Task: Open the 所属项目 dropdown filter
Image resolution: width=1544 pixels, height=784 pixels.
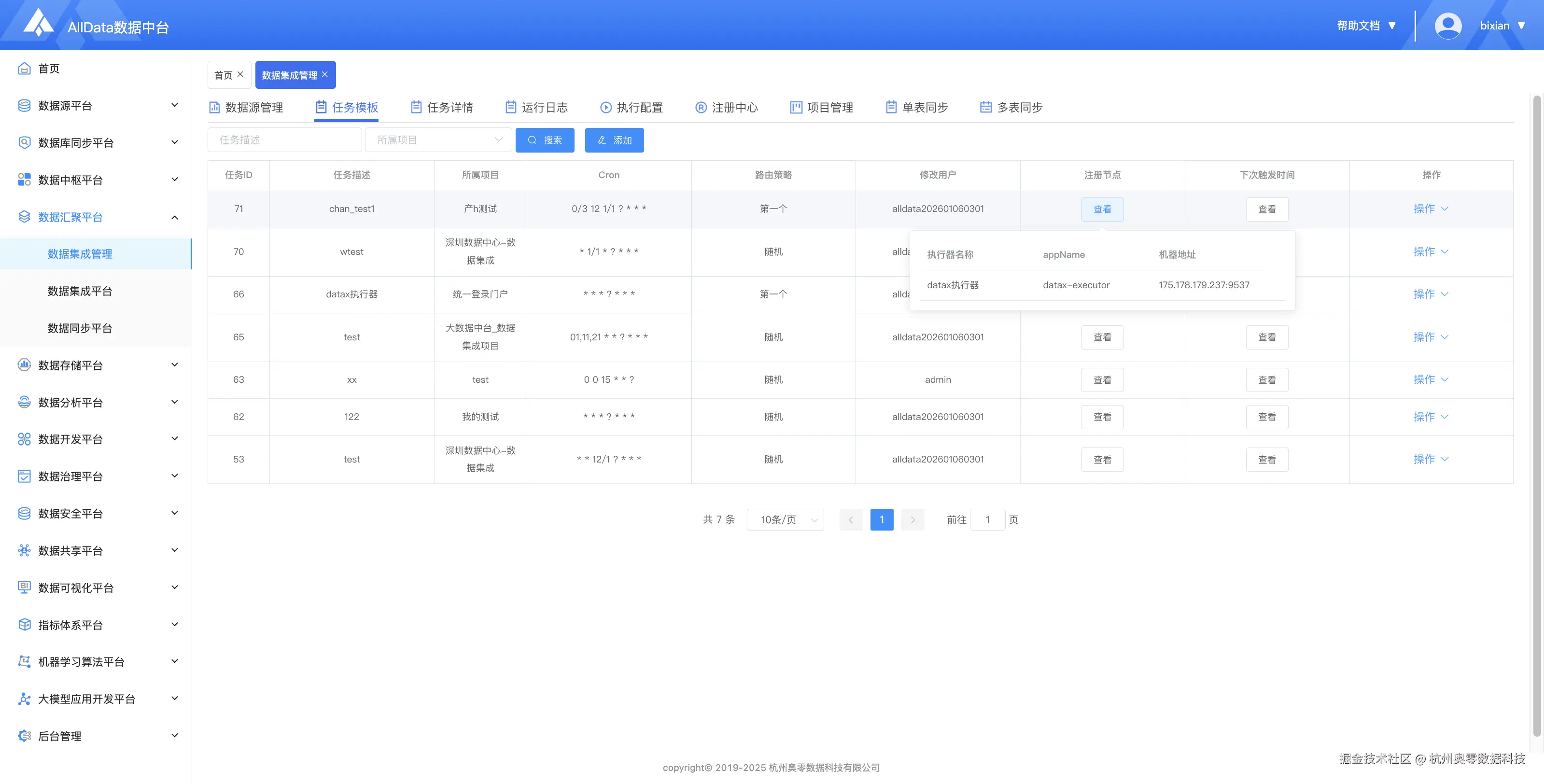Action: tap(438, 140)
